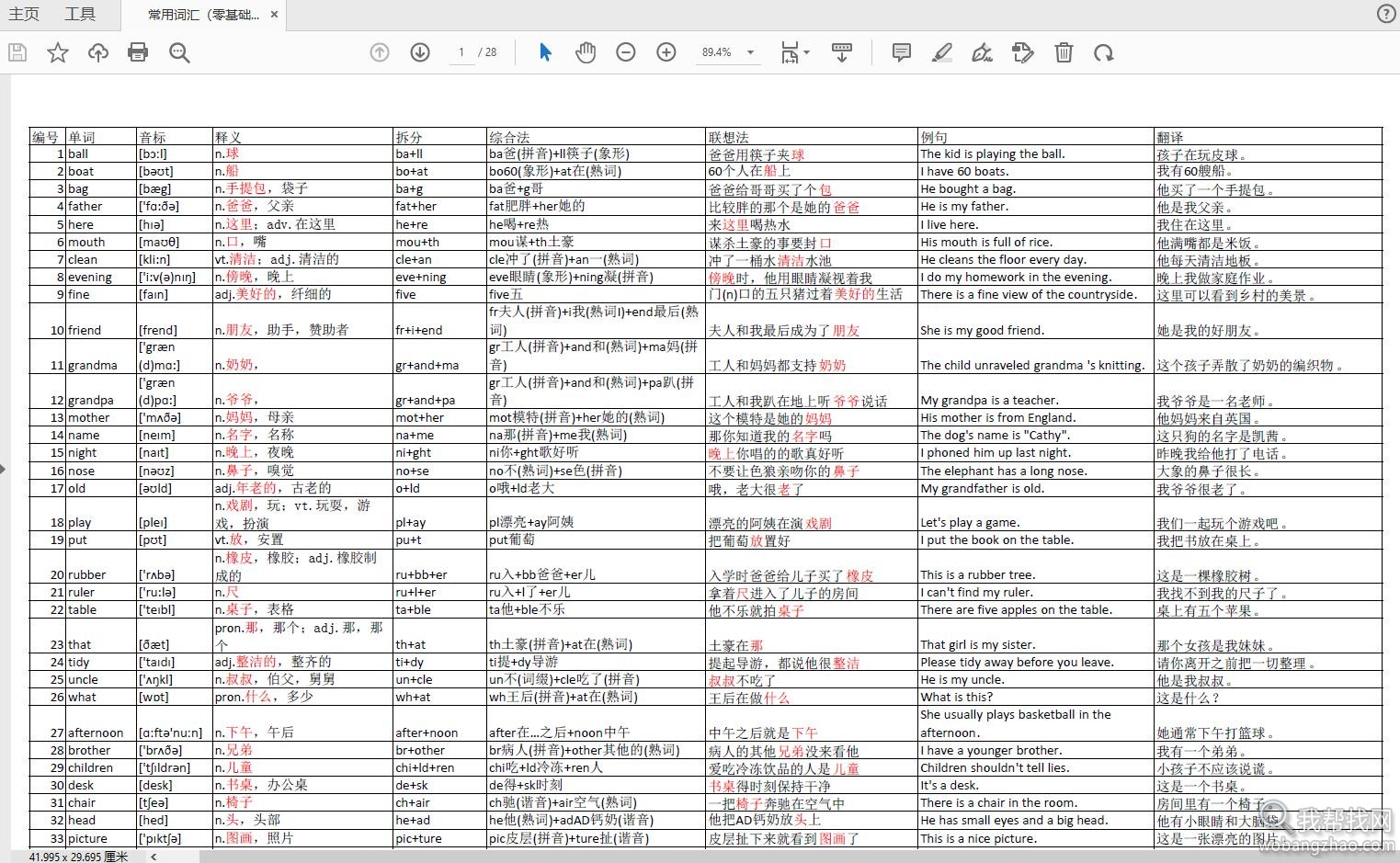1400x863 pixels.
Task: Click the split 'mot+her' cell
Action: point(419,417)
